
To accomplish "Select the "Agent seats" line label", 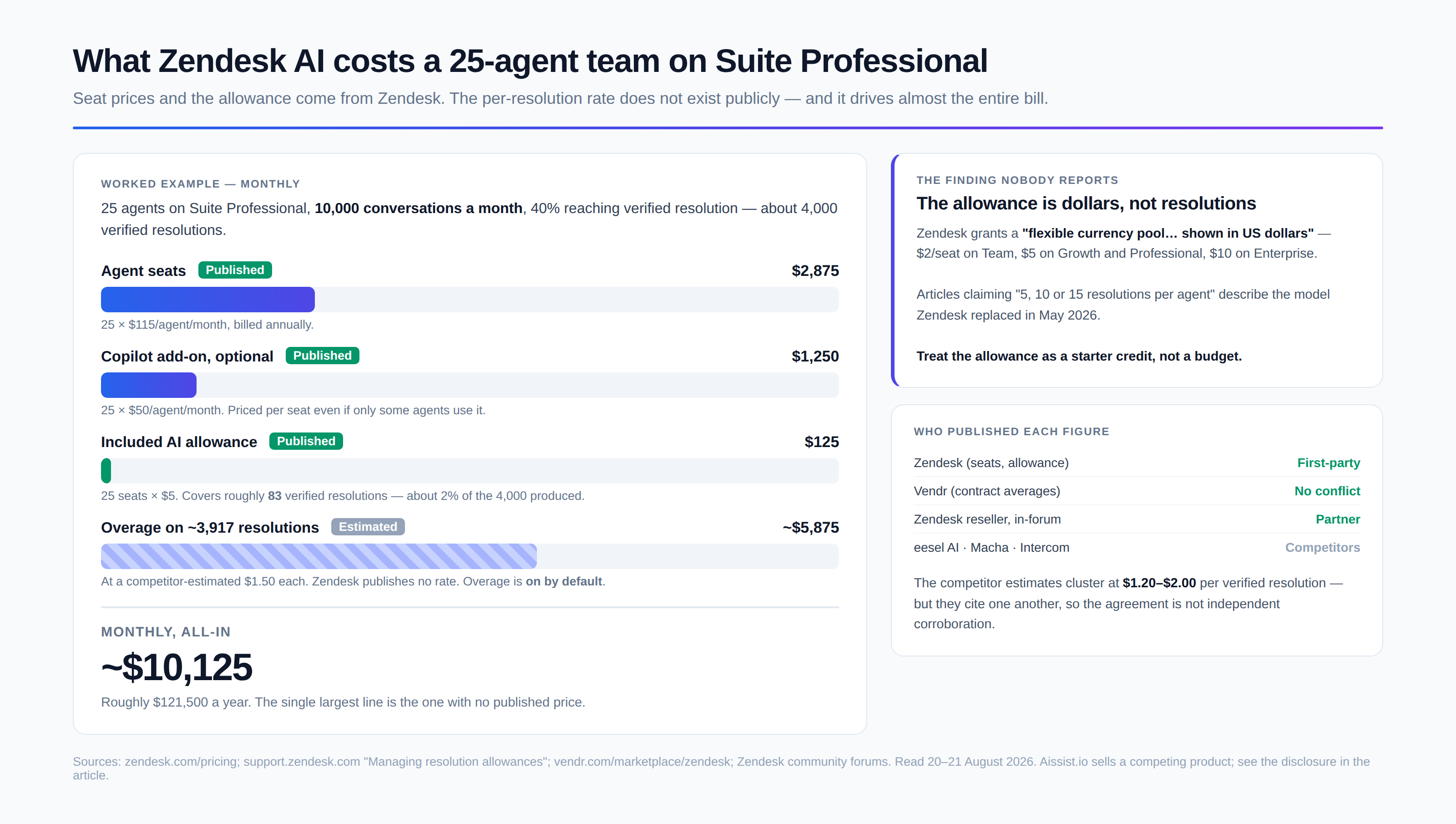I will (x=144, y=270).
